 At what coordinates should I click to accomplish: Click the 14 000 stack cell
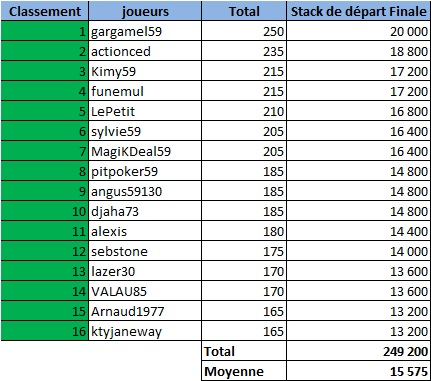[358, 251]
